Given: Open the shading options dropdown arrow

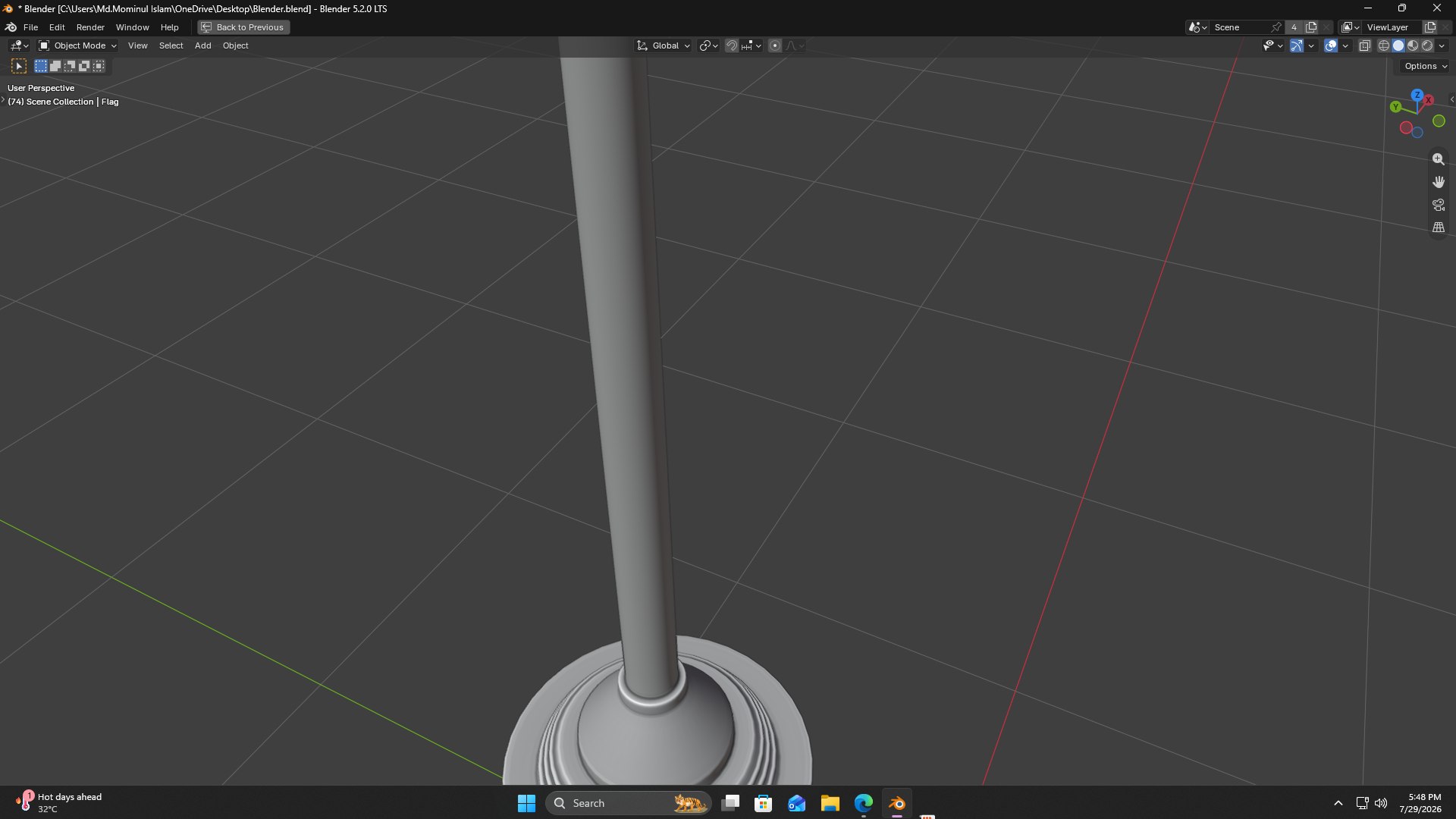Looking at the screenshot, I should click(x=1442, y=45).
